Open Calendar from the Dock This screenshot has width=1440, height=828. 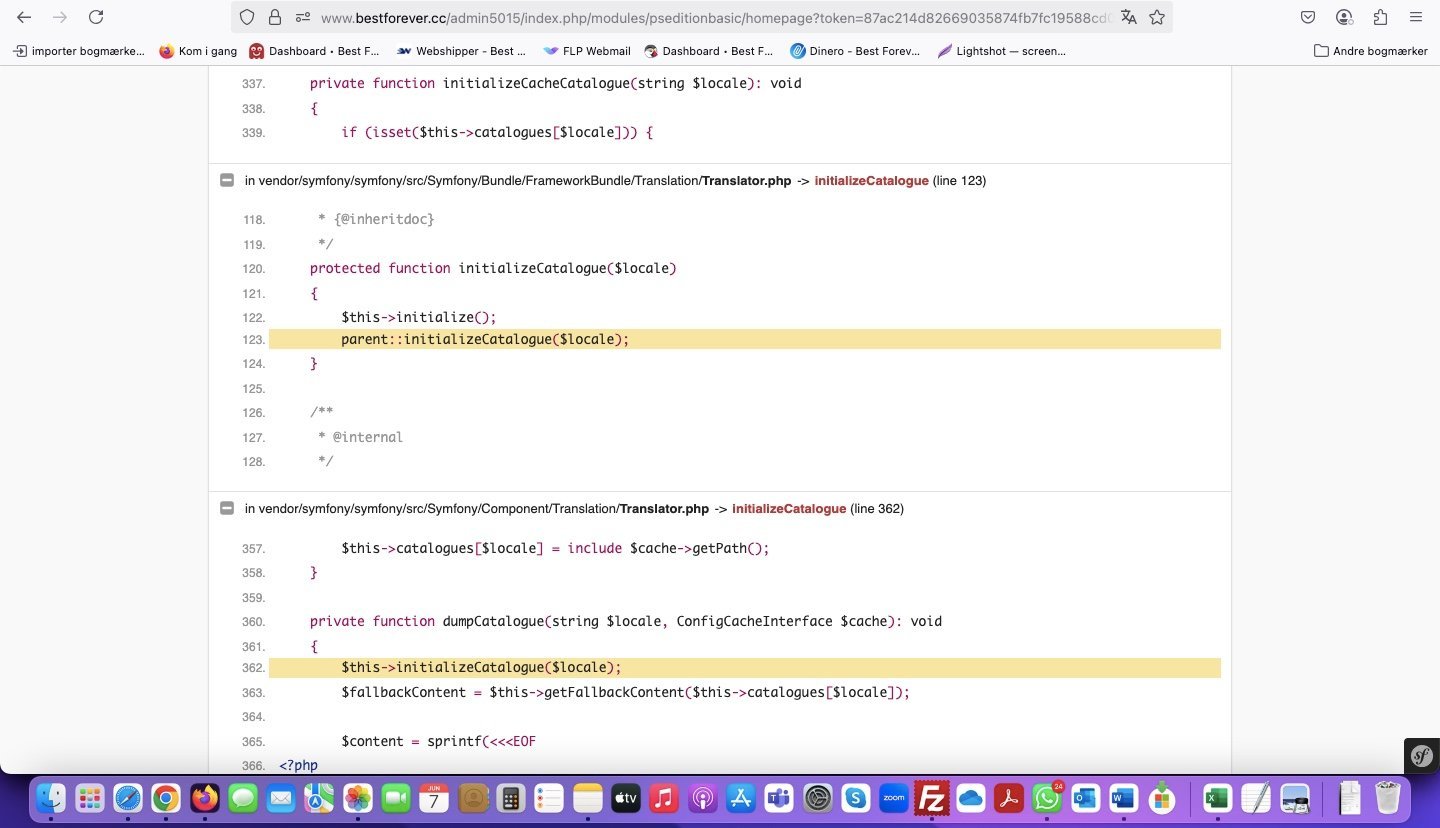[434, 798]
